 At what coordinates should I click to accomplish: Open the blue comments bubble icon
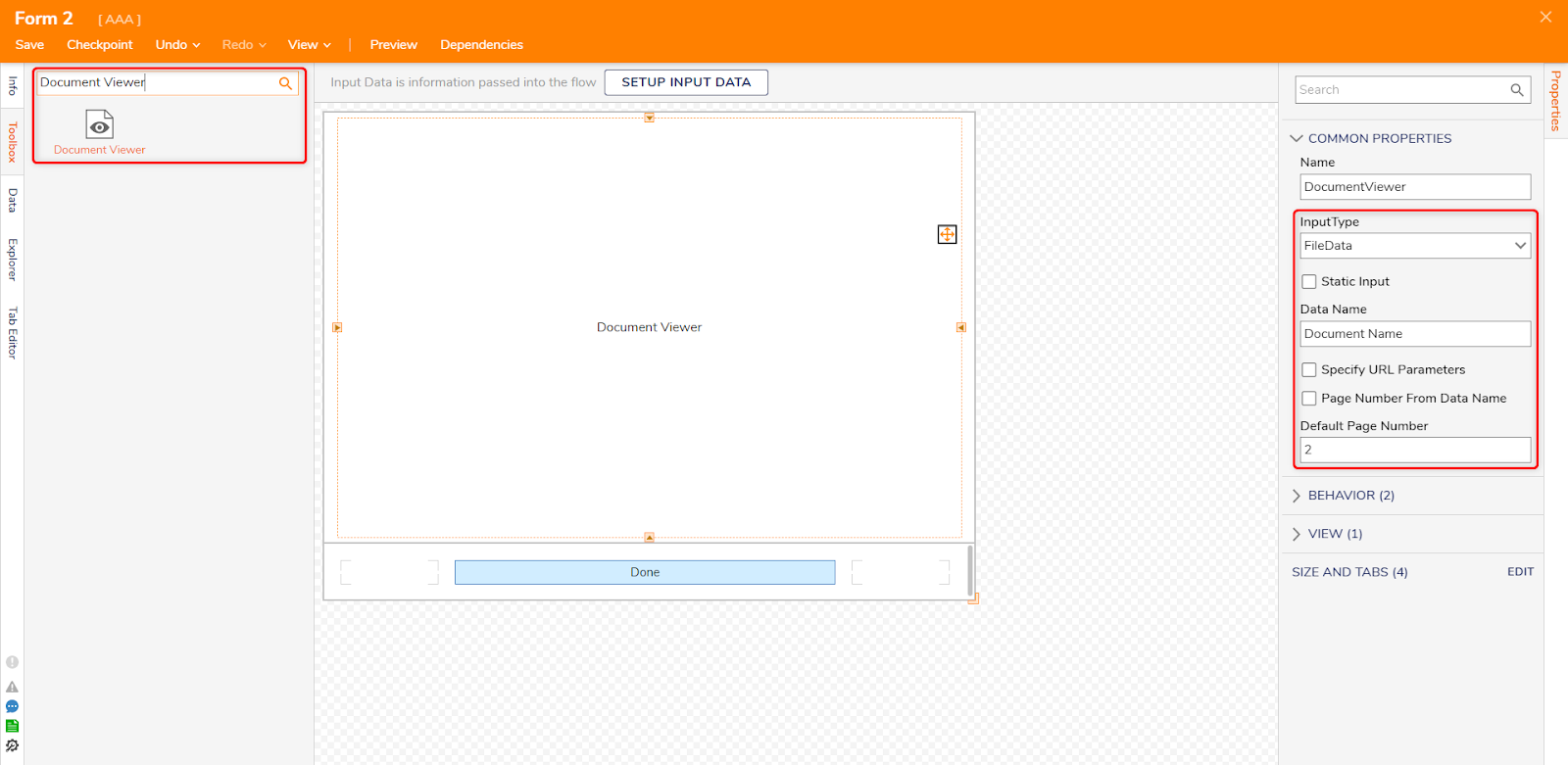pos(12,706)
